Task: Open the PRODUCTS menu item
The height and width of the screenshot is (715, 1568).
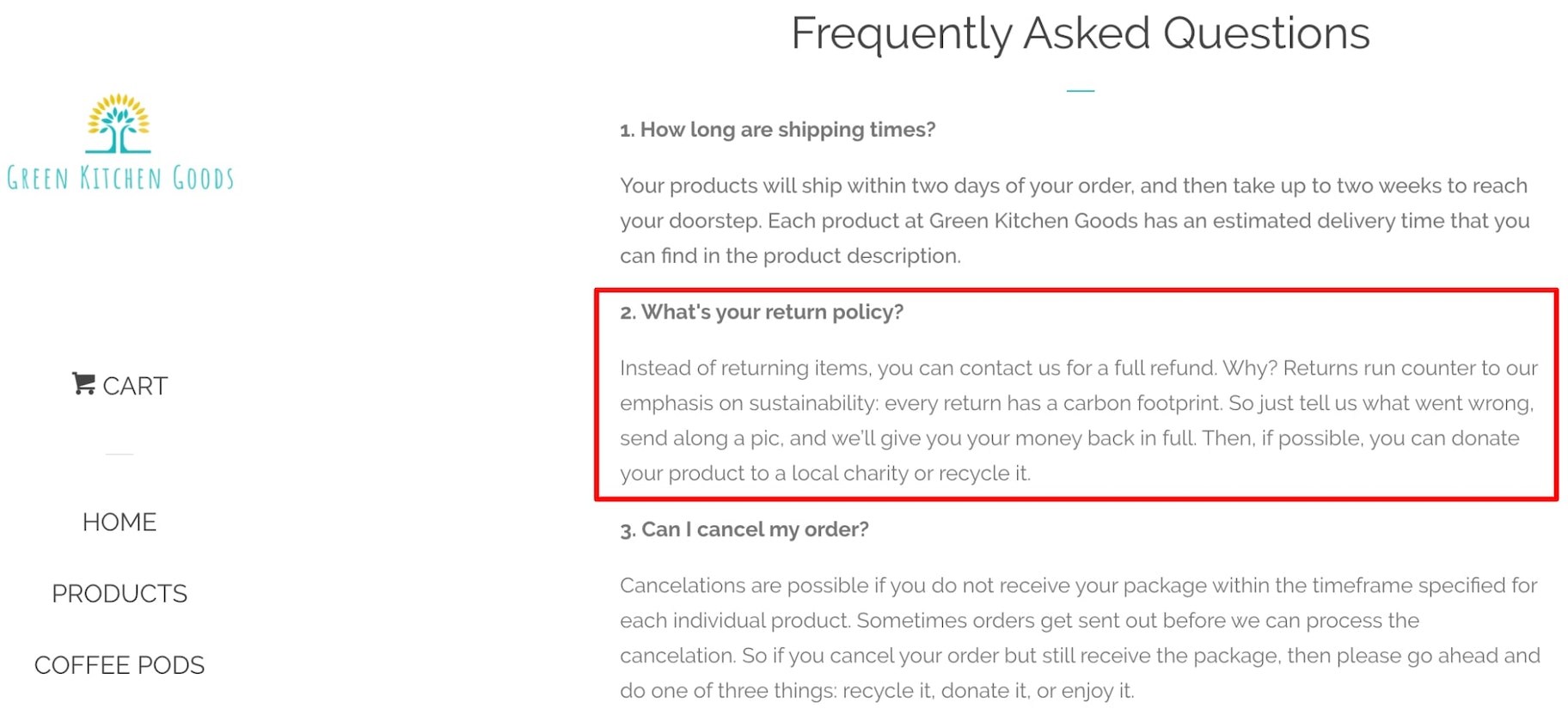Action: [119, 594]
